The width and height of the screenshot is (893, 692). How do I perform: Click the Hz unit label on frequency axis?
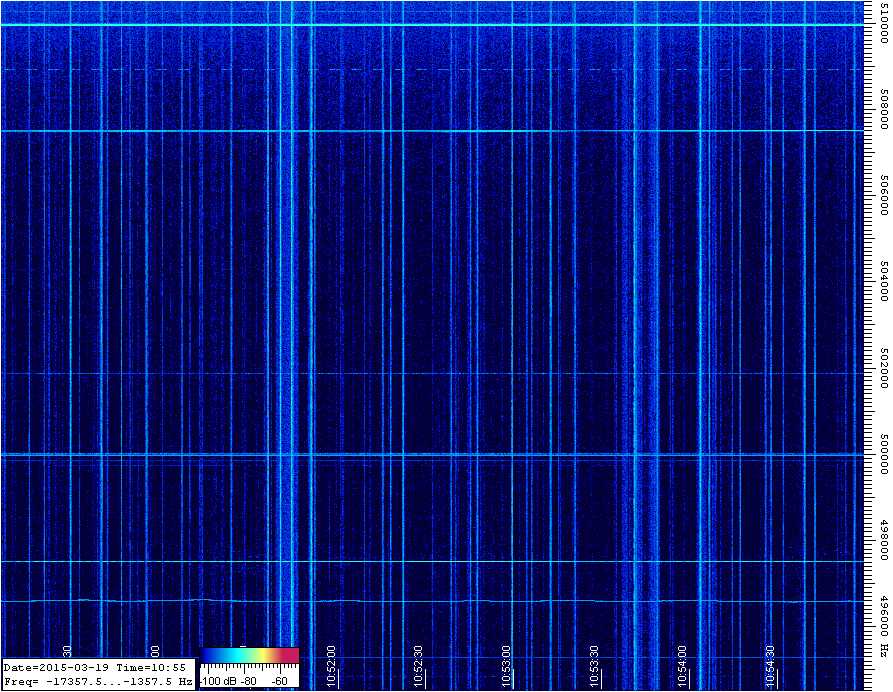[x=884, y=649]
